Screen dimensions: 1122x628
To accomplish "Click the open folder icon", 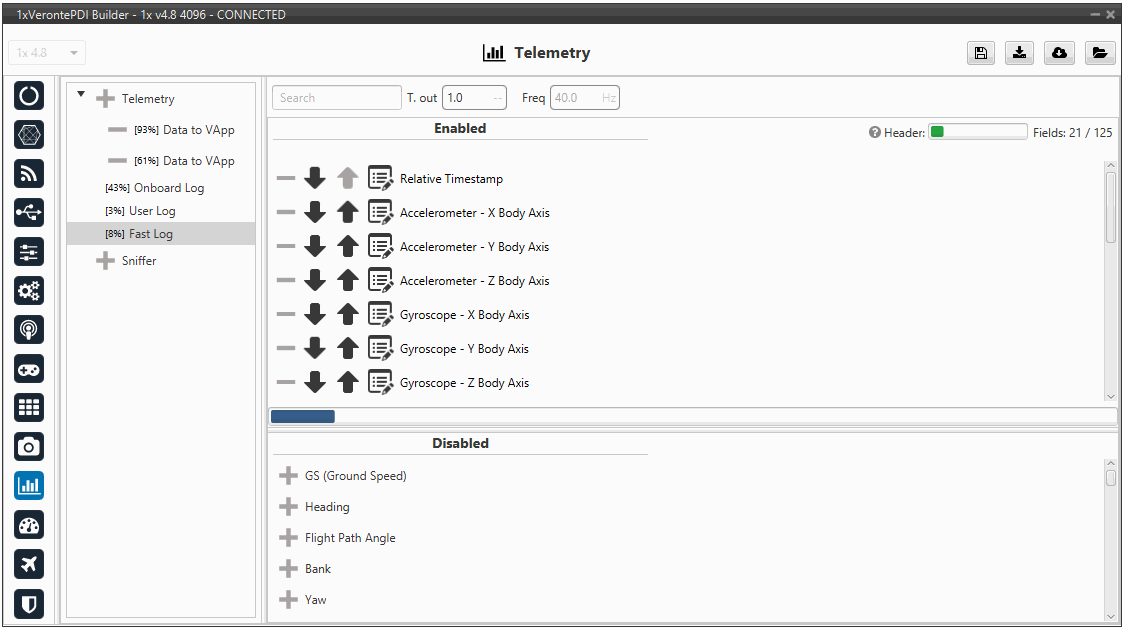I will point(1099,53).
